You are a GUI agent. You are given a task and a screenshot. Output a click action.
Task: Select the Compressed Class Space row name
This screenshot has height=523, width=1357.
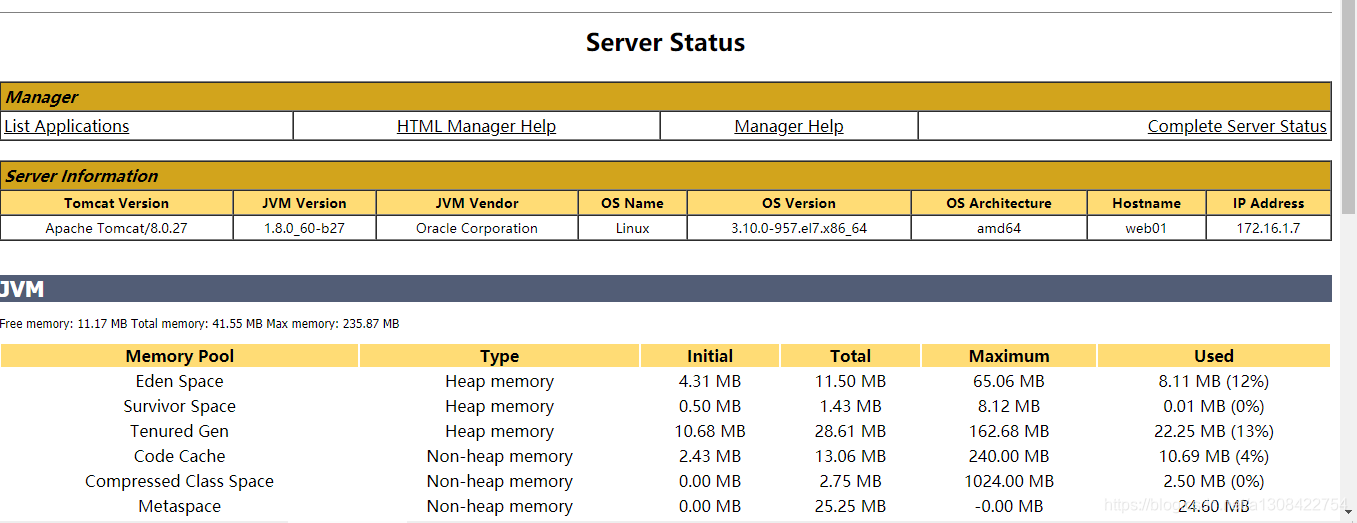(180, 481)
